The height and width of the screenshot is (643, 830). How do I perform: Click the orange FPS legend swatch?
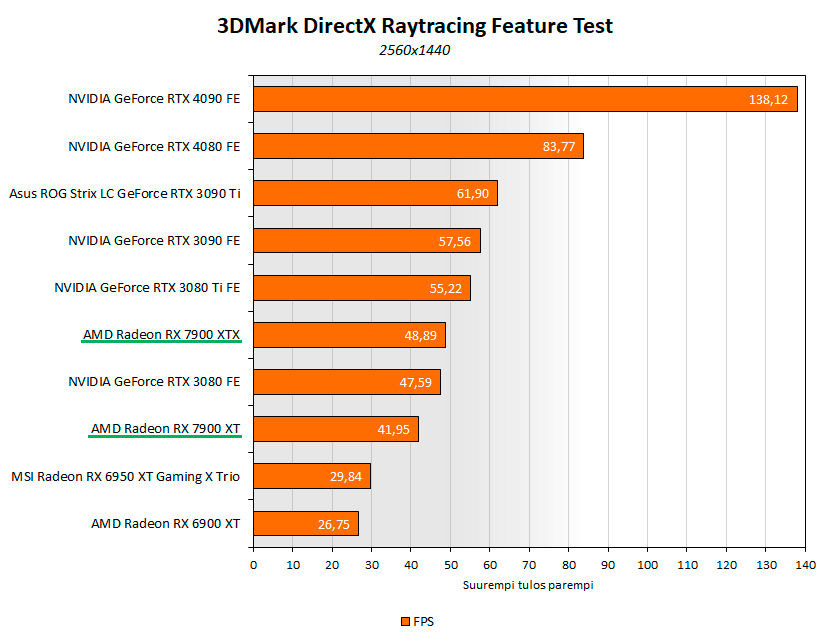click(x=405, y=622)
